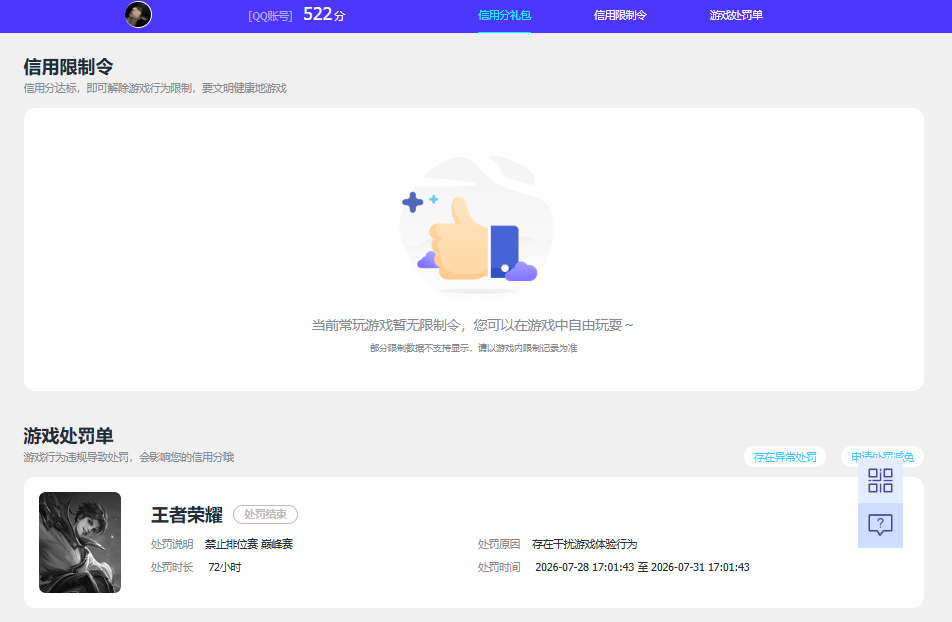Select the 游戏处罚单 section heading
Screen dimensions: 952x622
point(69,436)
